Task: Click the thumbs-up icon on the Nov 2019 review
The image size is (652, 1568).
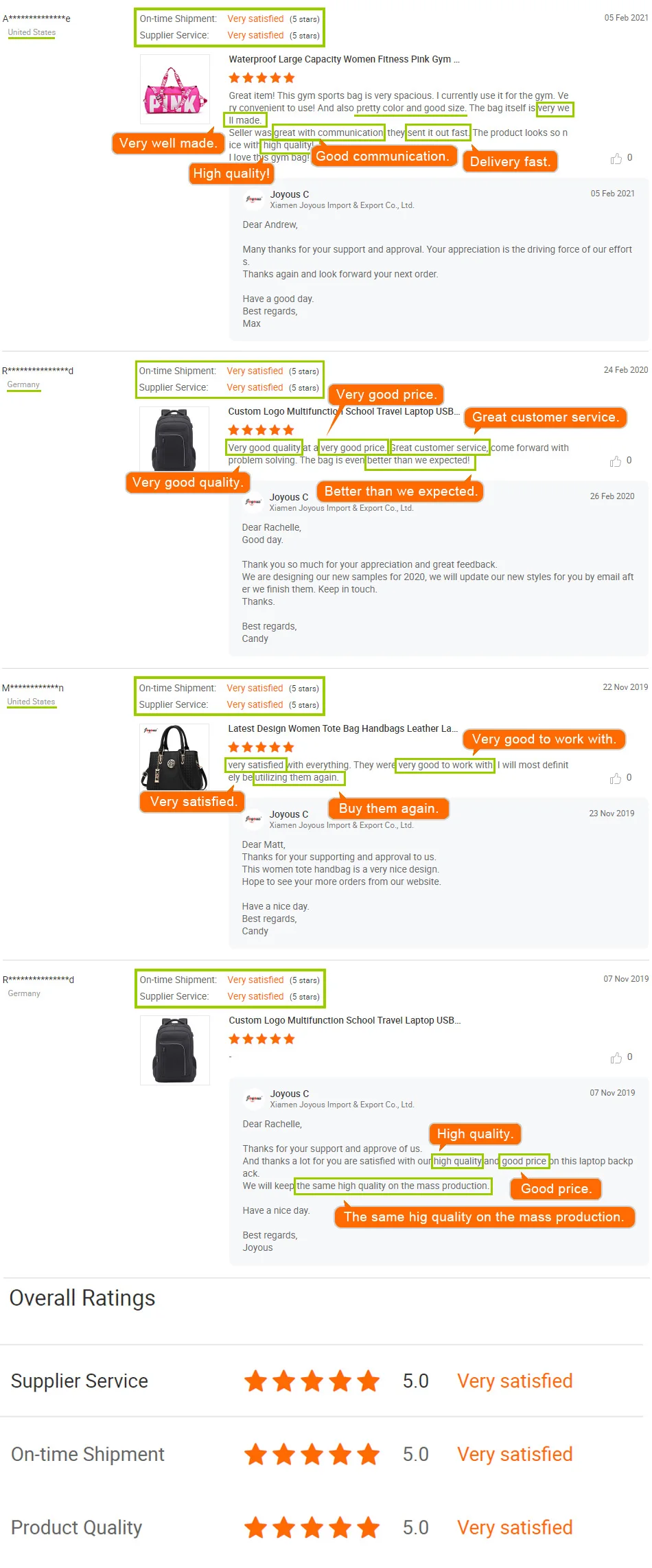Action: 617,1057
